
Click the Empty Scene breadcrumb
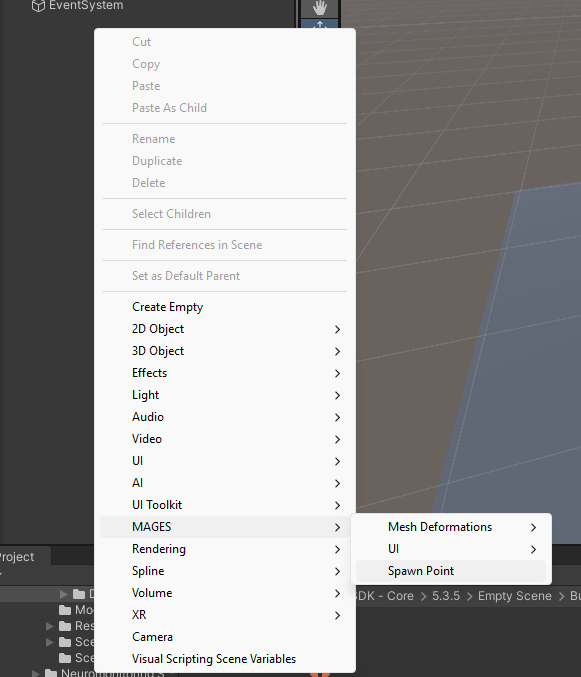515,596
